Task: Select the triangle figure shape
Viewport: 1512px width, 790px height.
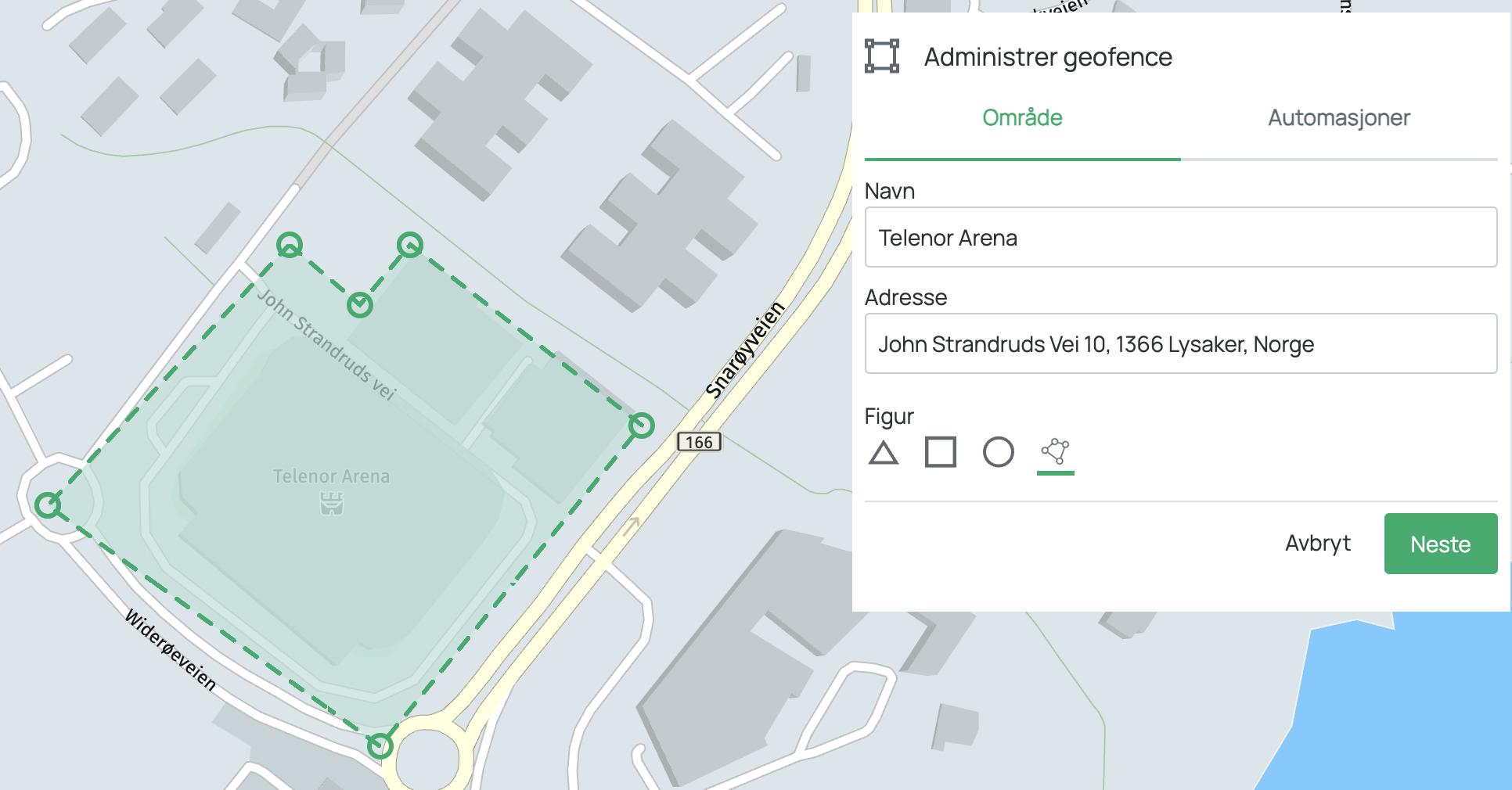Action: [884, 453]
